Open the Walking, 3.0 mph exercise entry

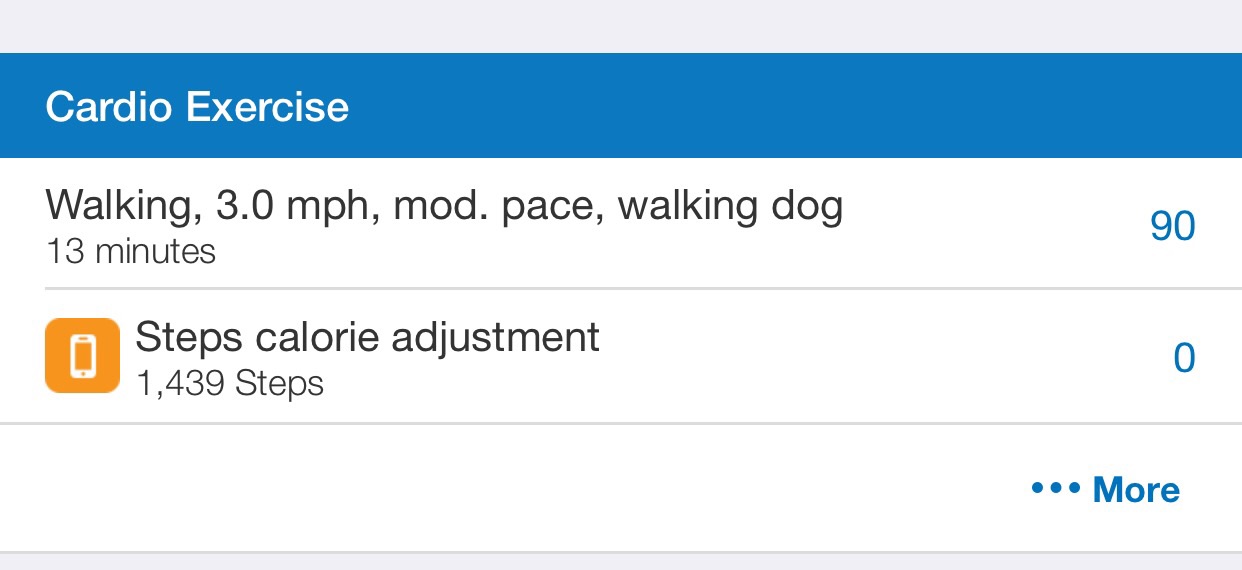[621, 224]
